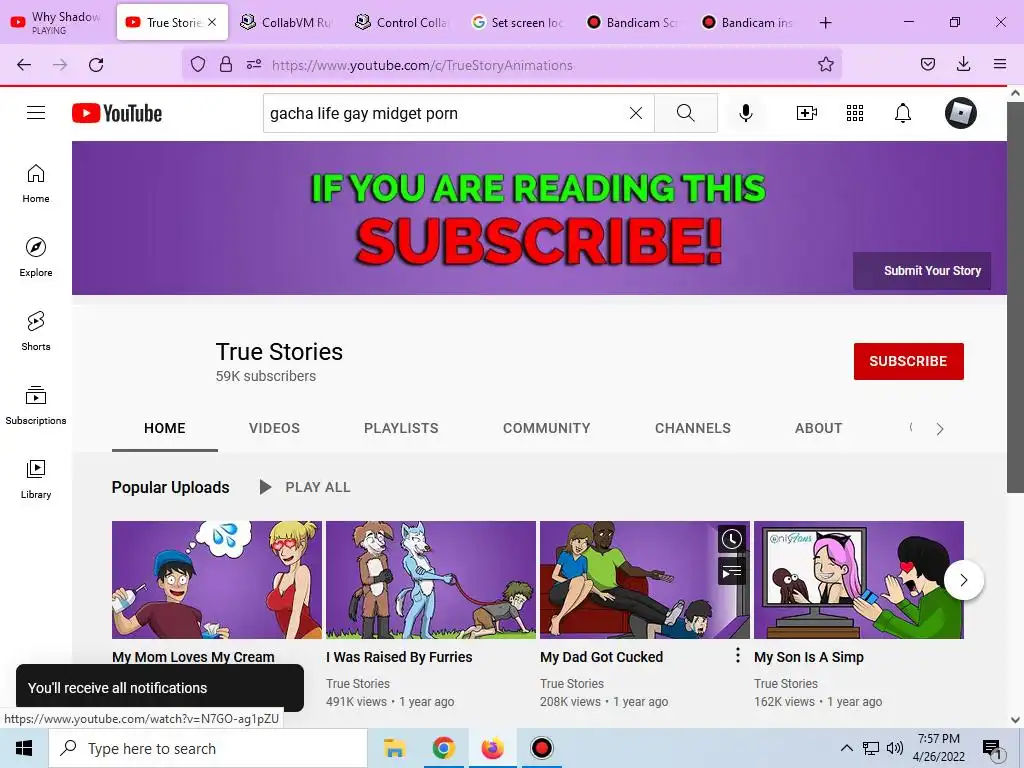The width and height of the screenshot is (1024, 768).
Task: Switch to the ABOUT tab
Action: (818, 428)
